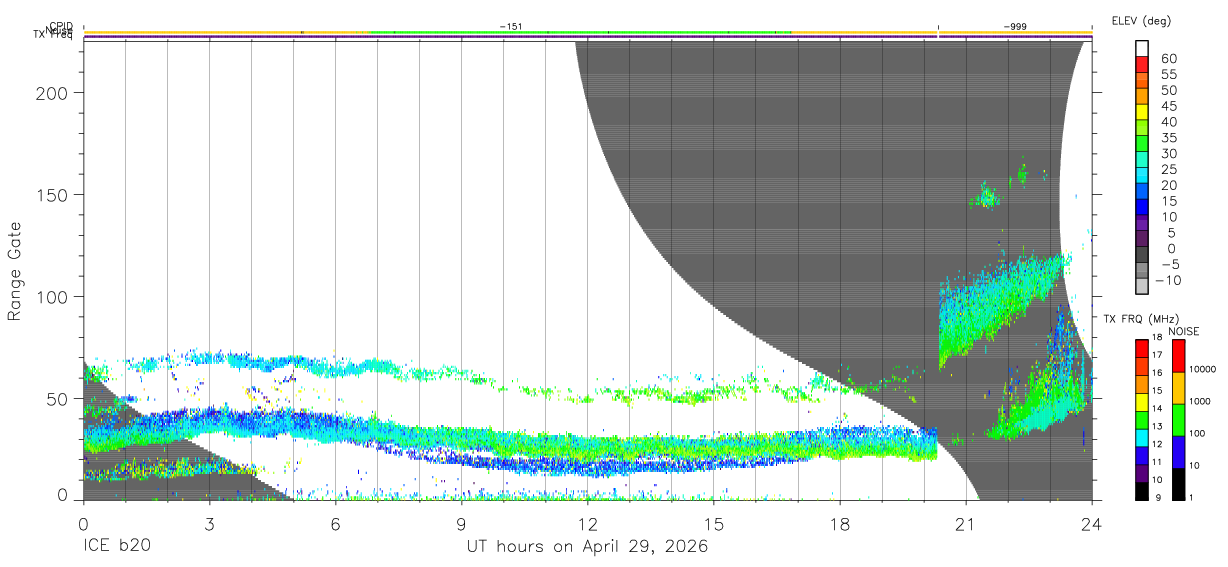Click the "ELEV (deg)" color bar title
Image resolution: width=1228 pixels, height=567 pixels.
[x=1142, y=20]
